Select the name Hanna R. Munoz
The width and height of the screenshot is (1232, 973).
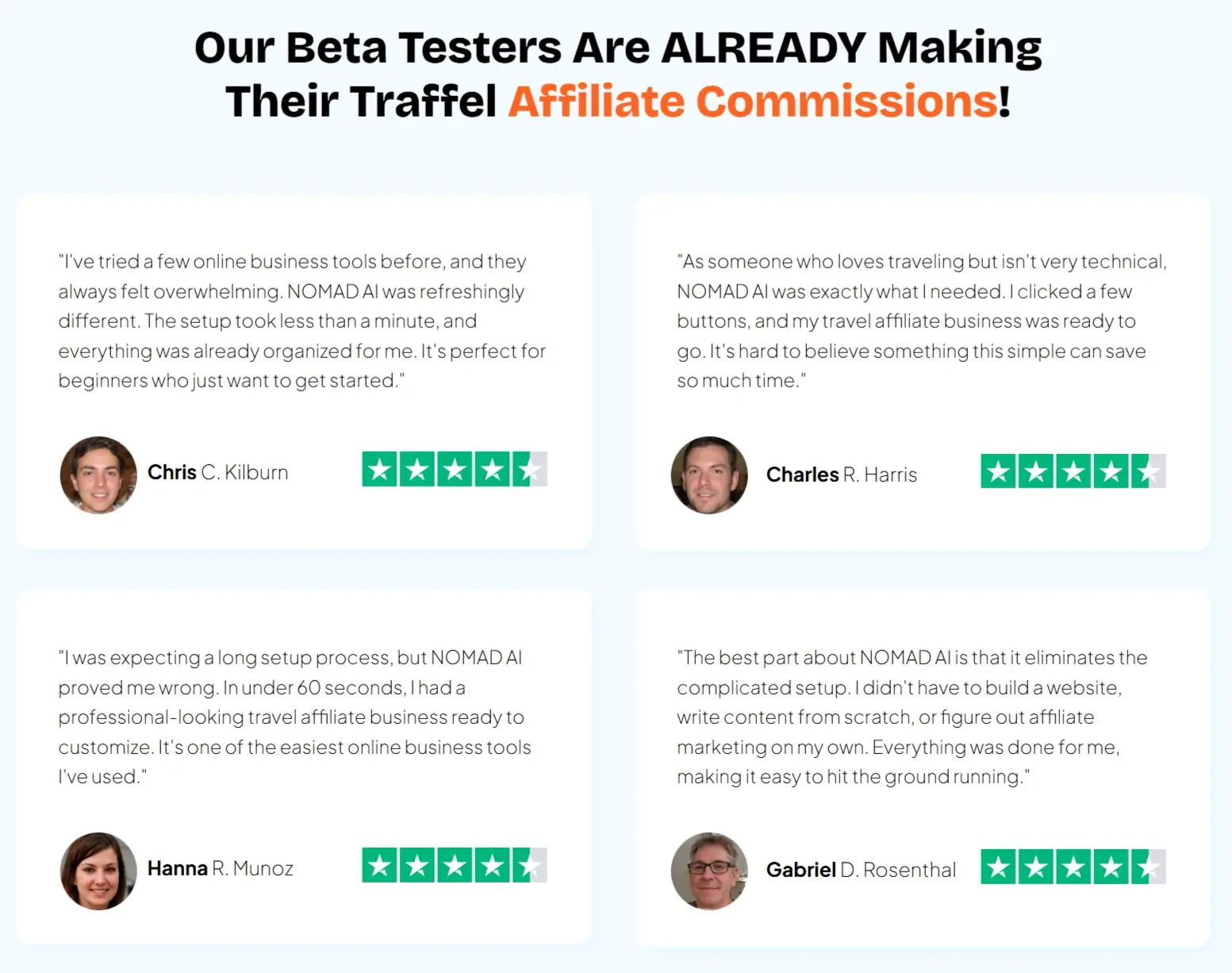[x=221, y=868]
